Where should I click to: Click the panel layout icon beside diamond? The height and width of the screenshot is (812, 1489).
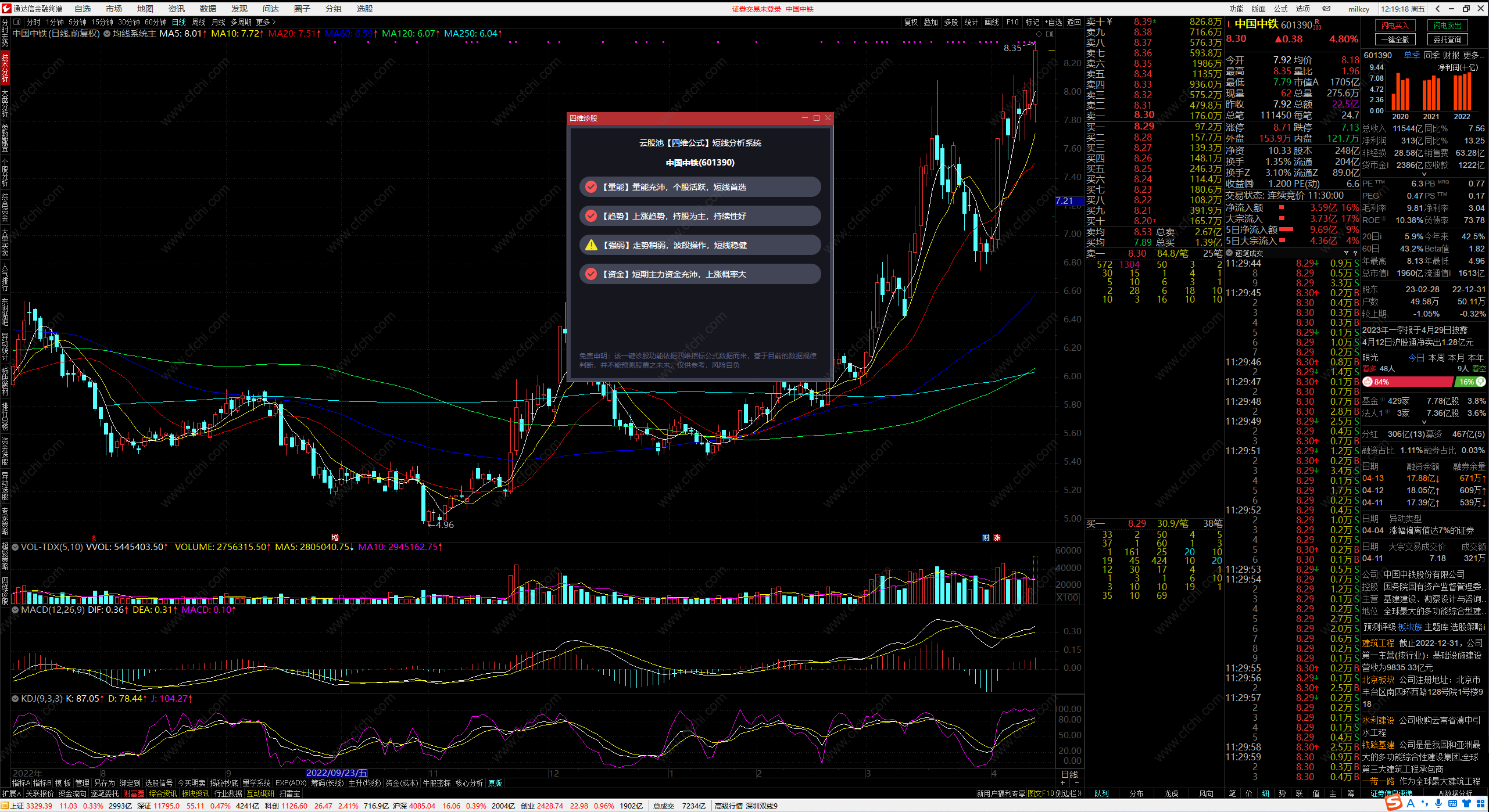(x=1050, y=34)
